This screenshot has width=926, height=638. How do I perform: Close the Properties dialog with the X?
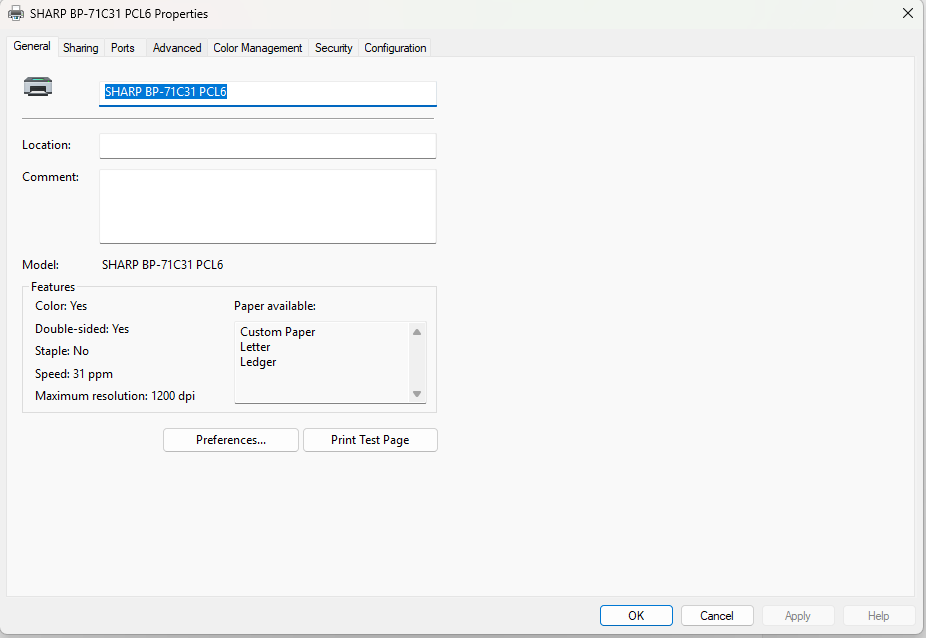click(x=907, y=14)
